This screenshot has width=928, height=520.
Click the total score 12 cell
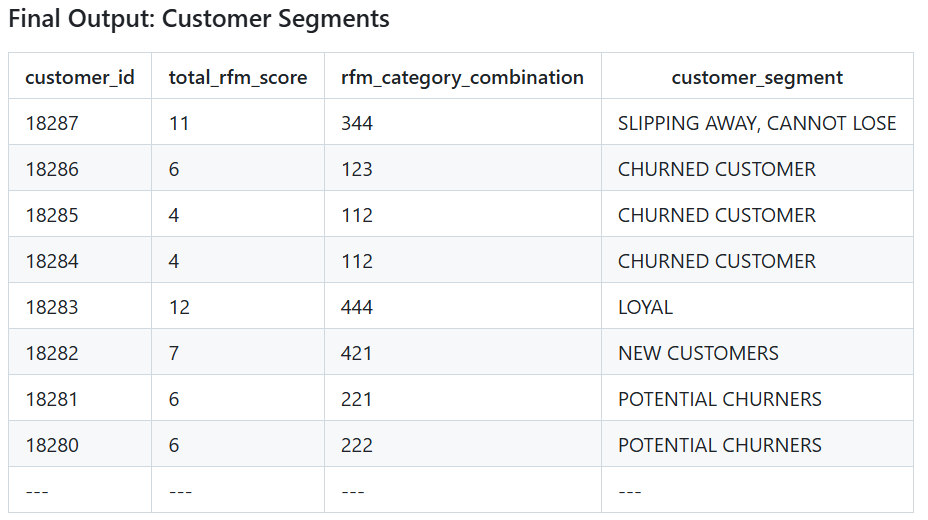[x=179, y=307]
